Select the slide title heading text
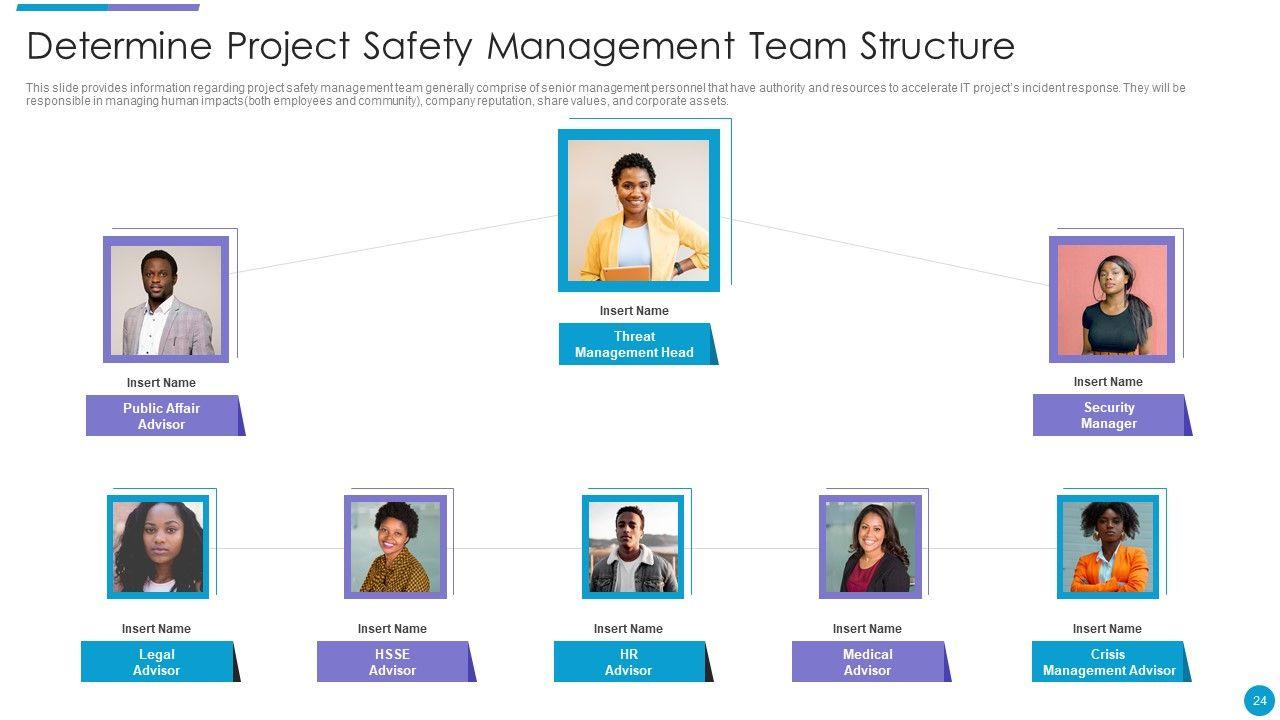The width and height of the screenshot is (1280, 720). click(520, 46)
